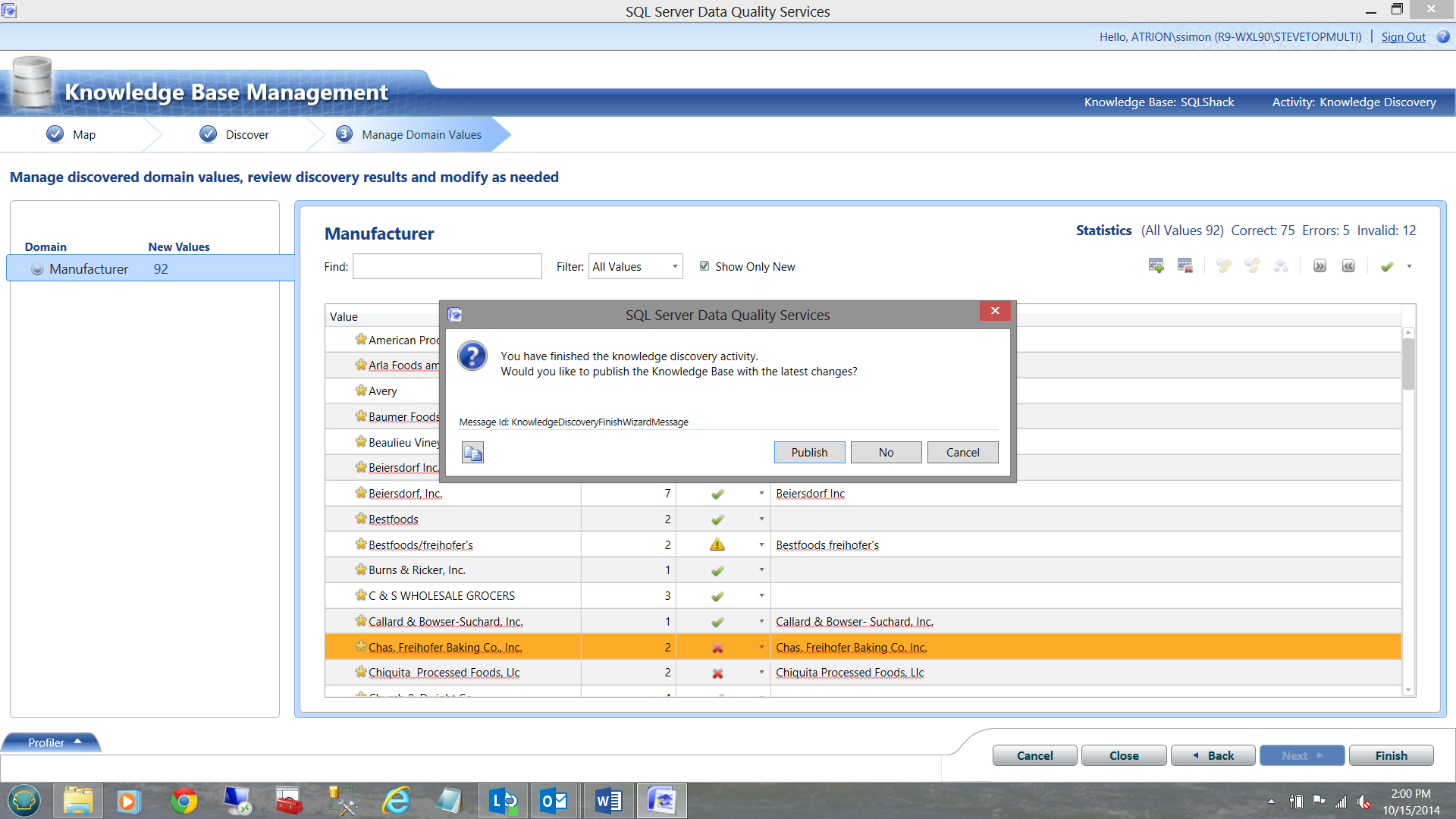Image resolution: width=1456 pixels, height=819 pixels.
Task: Expand the arrow beside the checkmark toolbar icon
Action: point(1409,266)
